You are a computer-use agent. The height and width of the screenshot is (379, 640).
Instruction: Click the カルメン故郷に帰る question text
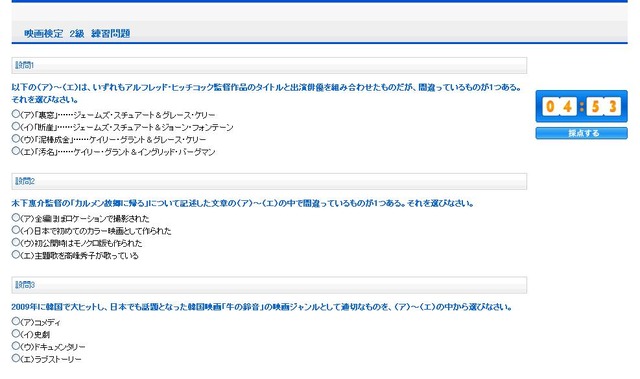(242, 203)
